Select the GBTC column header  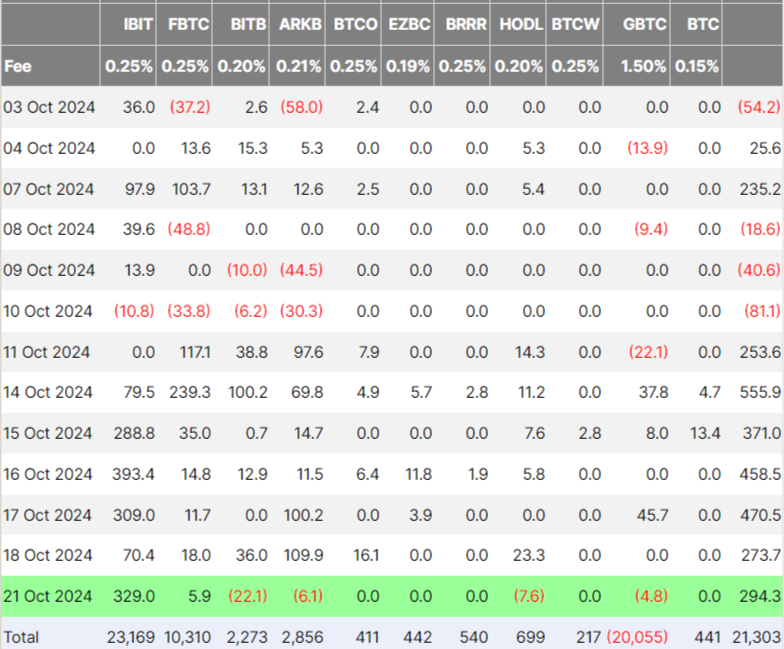coord(644,24)
